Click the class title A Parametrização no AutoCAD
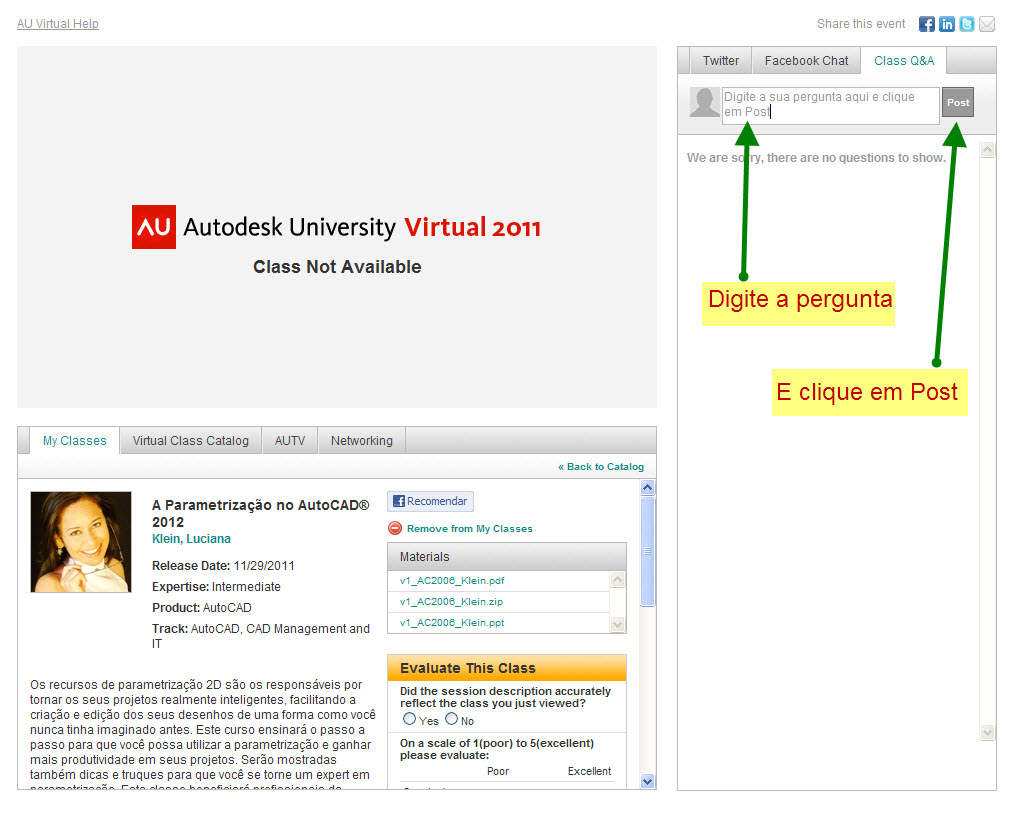Image resolution: width=1011 pixels, height=820 pixels. (260, 513)
